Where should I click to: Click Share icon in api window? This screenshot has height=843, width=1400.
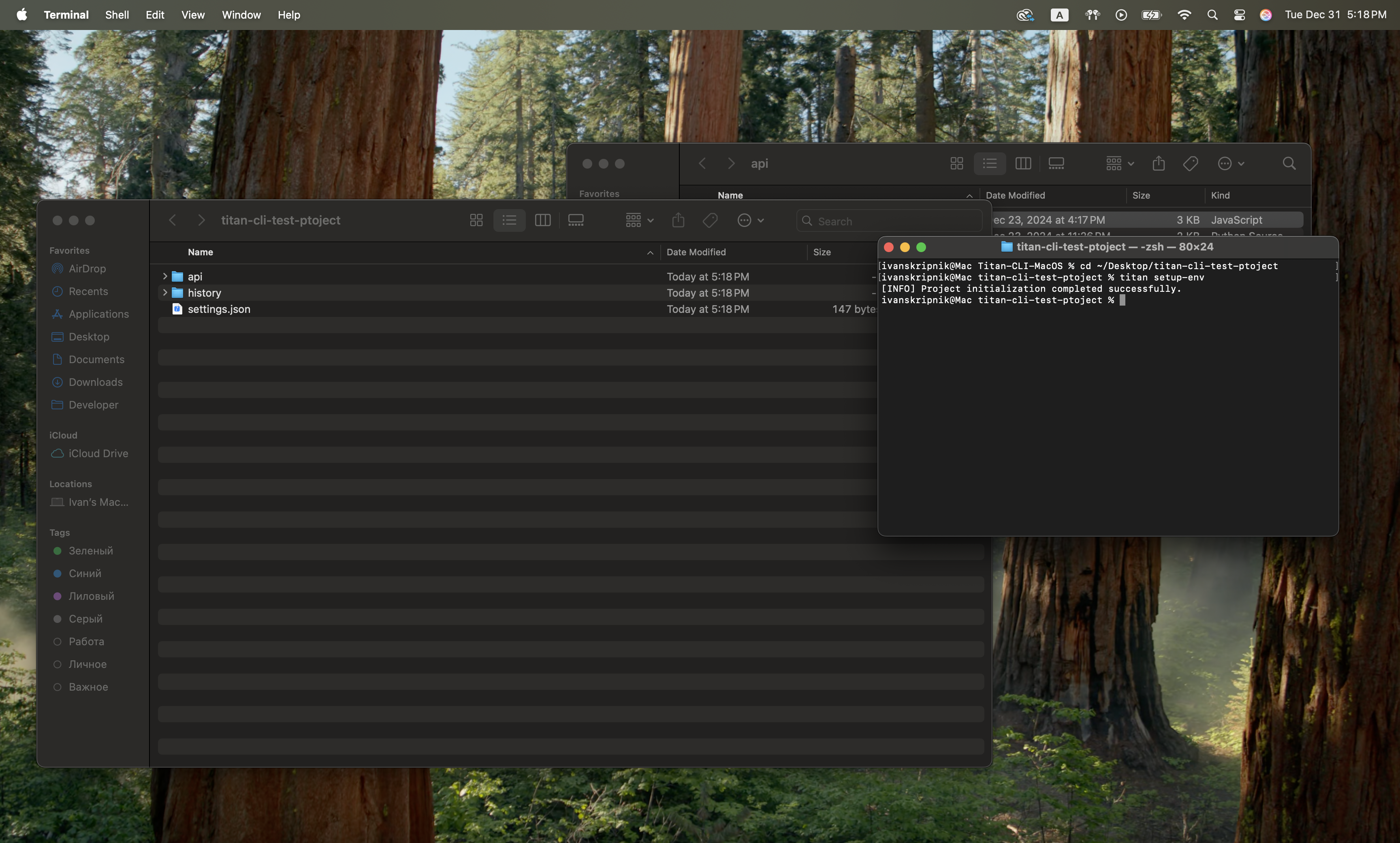click(x=1158, y=164)
